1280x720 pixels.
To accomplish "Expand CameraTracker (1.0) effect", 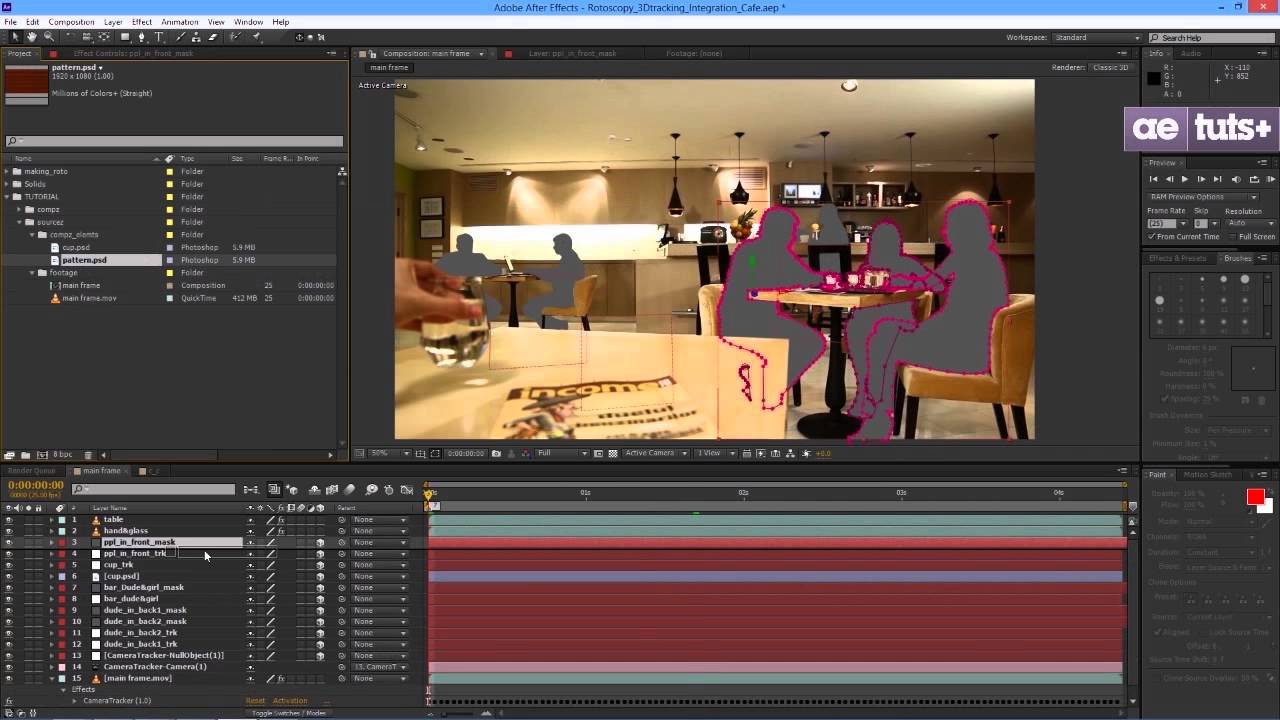I will pyautogui.click(x=74, y=701).
